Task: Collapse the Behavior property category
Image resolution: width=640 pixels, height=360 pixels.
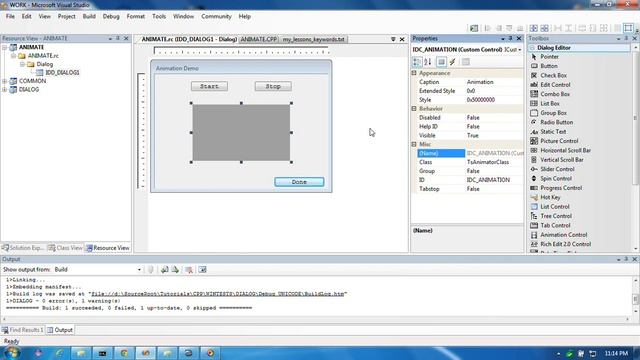Action: 414,109
